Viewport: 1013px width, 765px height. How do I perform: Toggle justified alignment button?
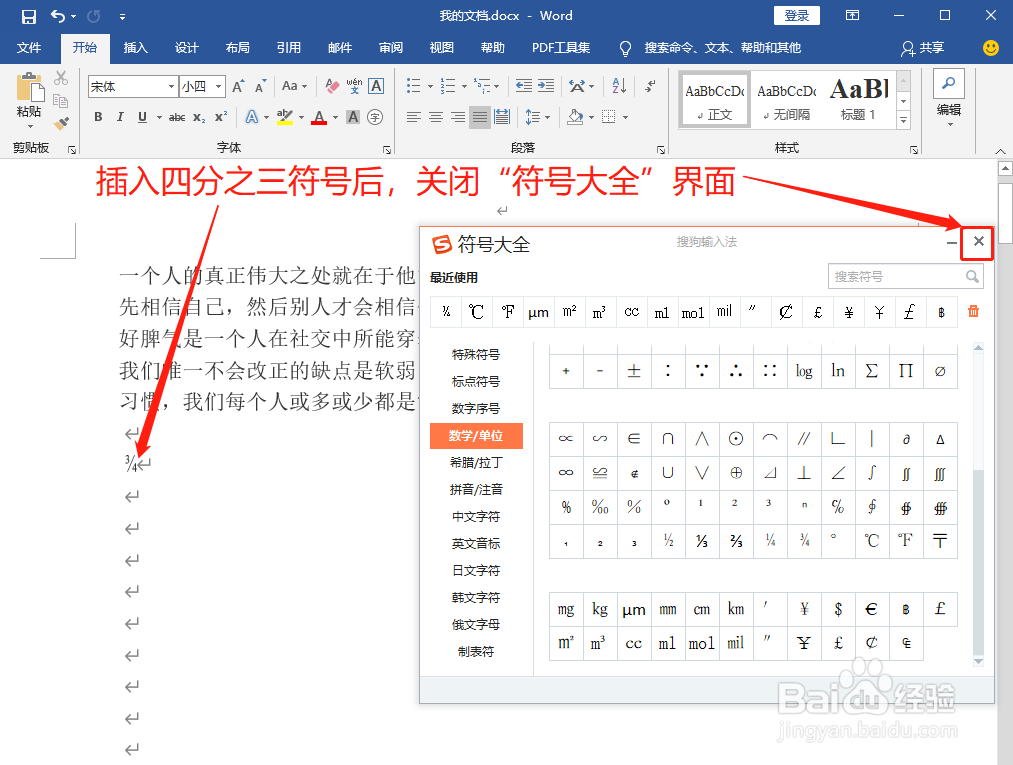[x=480, y=117]
